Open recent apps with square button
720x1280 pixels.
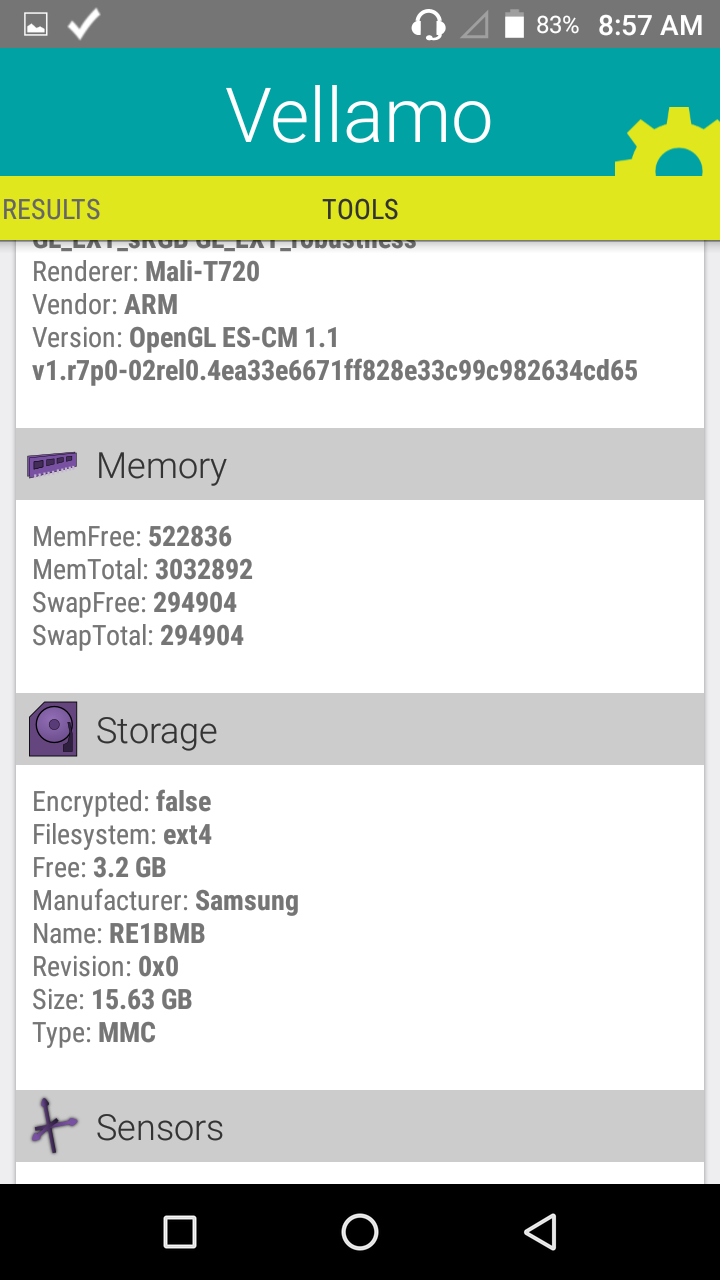[x=180, y=1232]
